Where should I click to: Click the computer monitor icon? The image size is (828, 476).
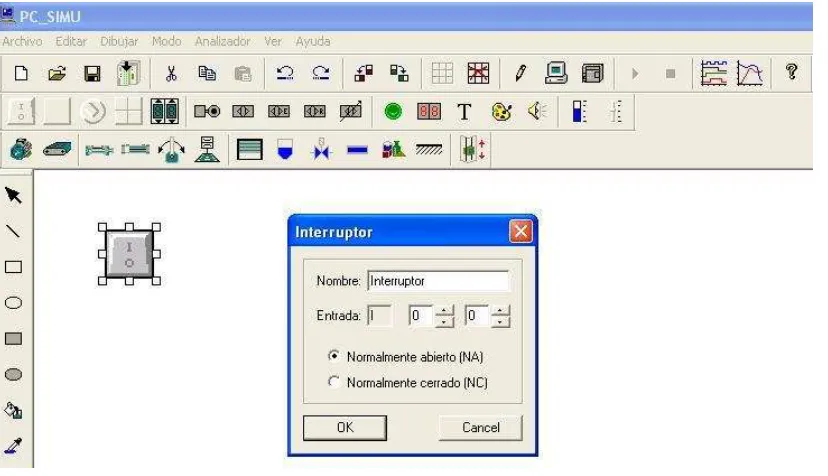click(x=556, y=73)
